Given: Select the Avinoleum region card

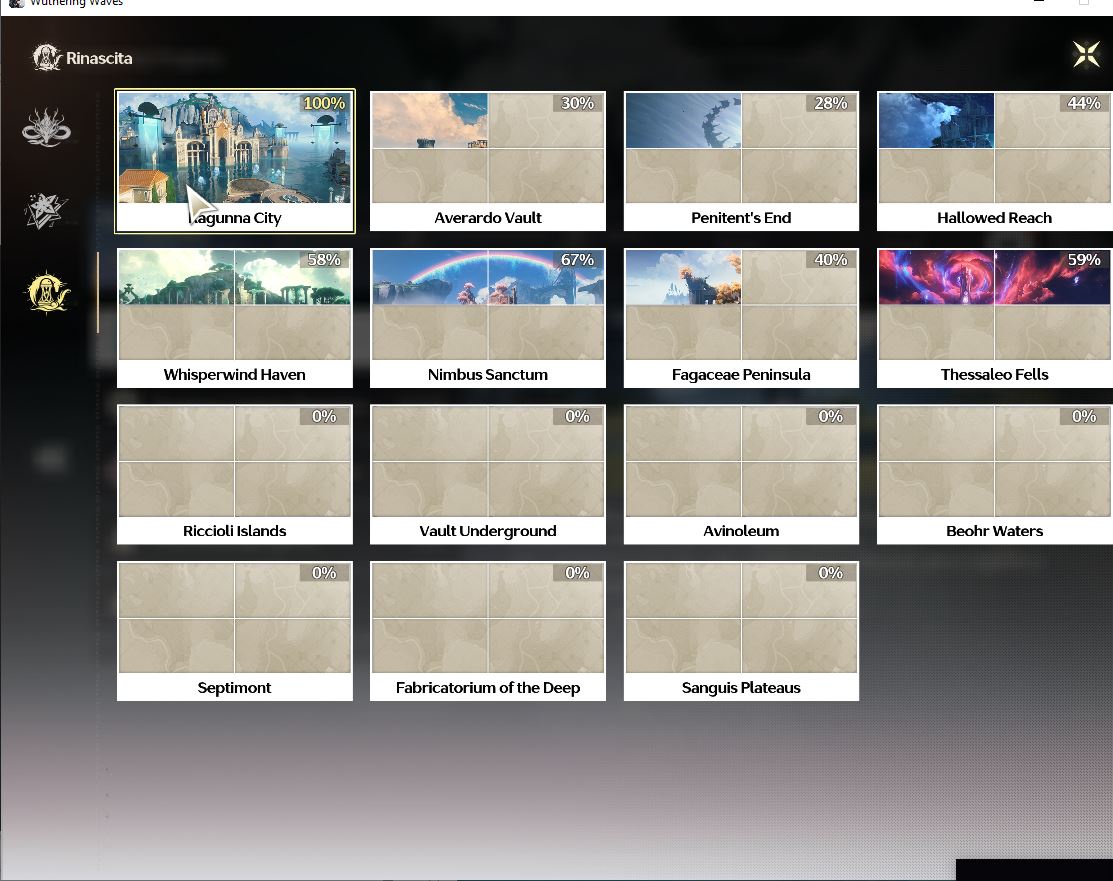Looking at the screenshot, I should click(741, 474).
